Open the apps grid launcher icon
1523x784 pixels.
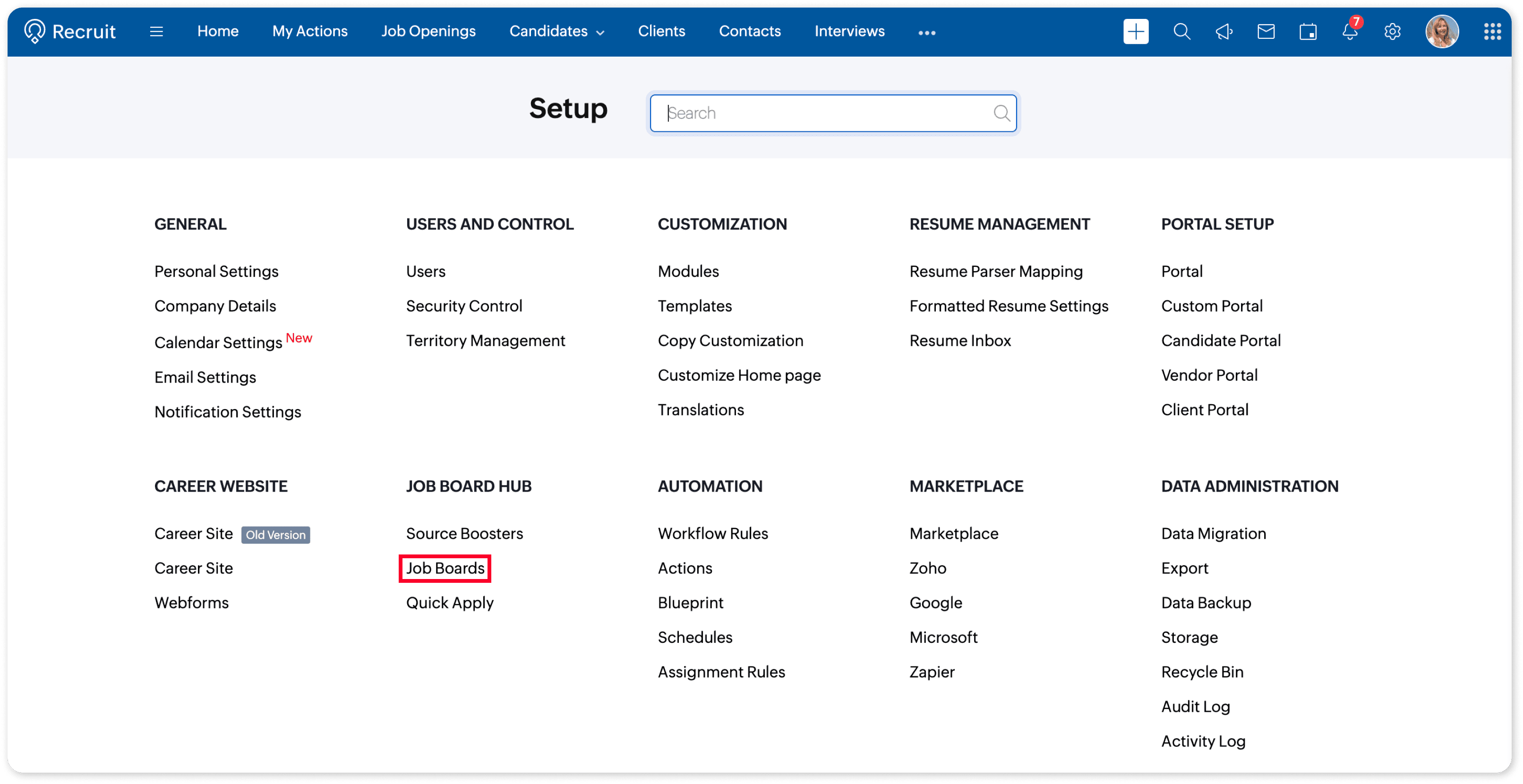(1492, 31)
